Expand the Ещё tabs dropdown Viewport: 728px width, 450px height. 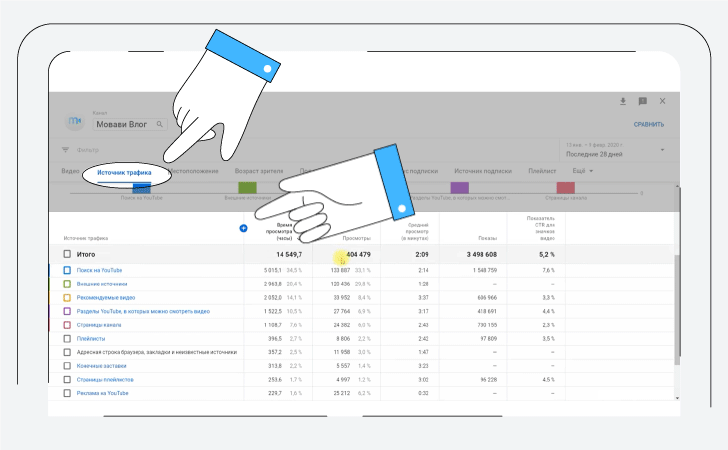coord(583,171)
